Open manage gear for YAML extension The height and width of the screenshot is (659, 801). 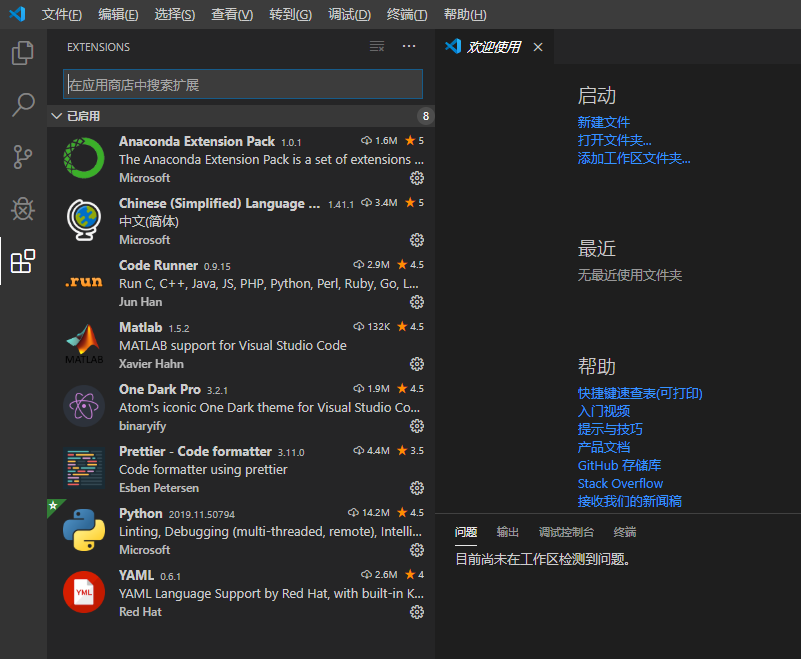tap(417, 612)
